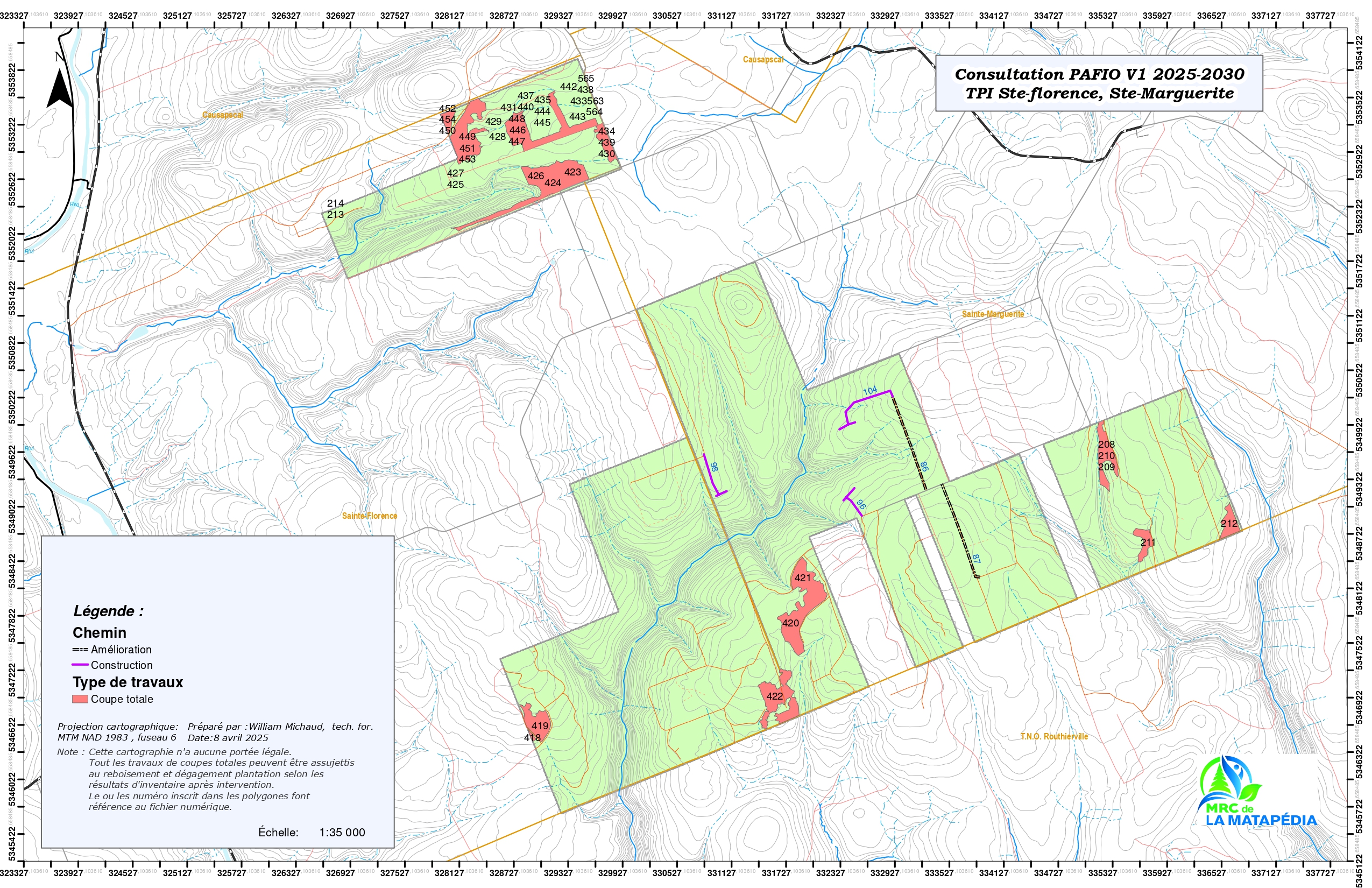This screenshot has width=1372, height=888.
Task: Select polygon label 420
Action: click(790, 623)
